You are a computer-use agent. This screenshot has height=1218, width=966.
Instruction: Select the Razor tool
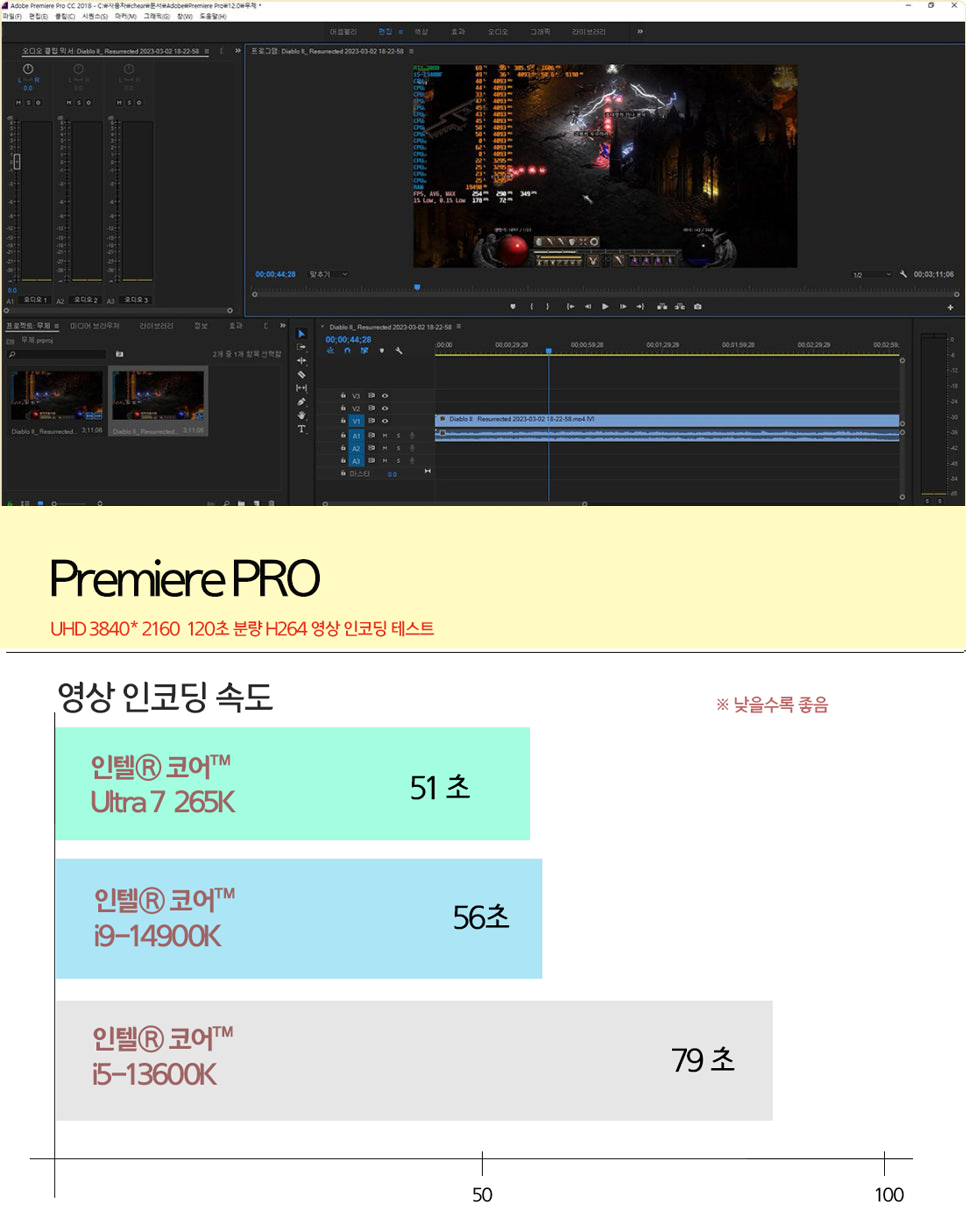pos(302,374)
